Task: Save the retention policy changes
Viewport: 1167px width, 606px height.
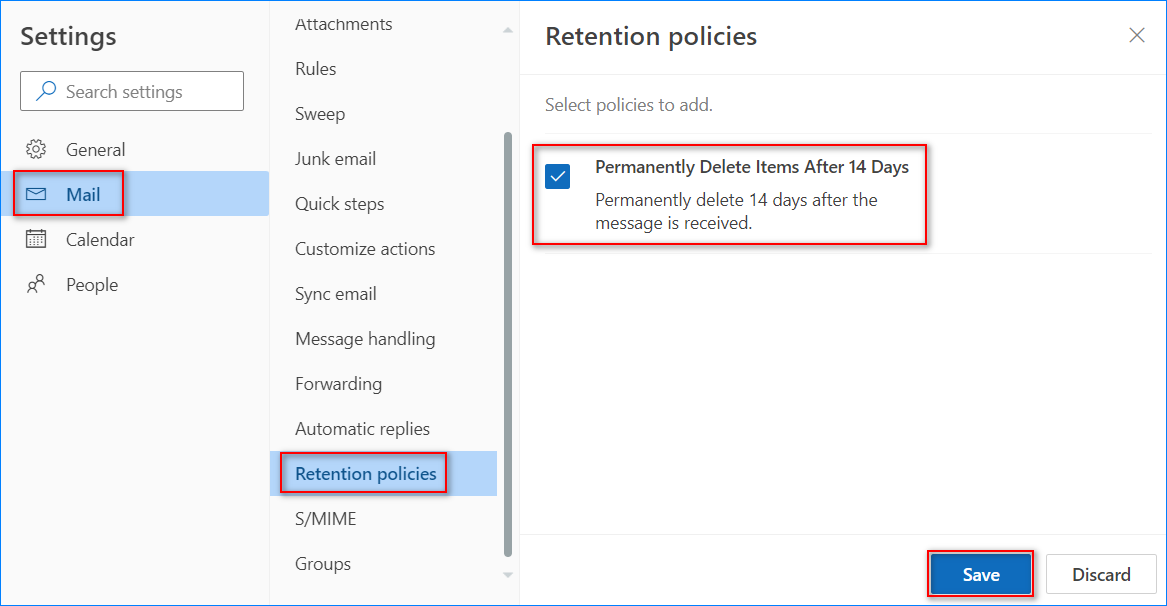Action: pos(980,575)
